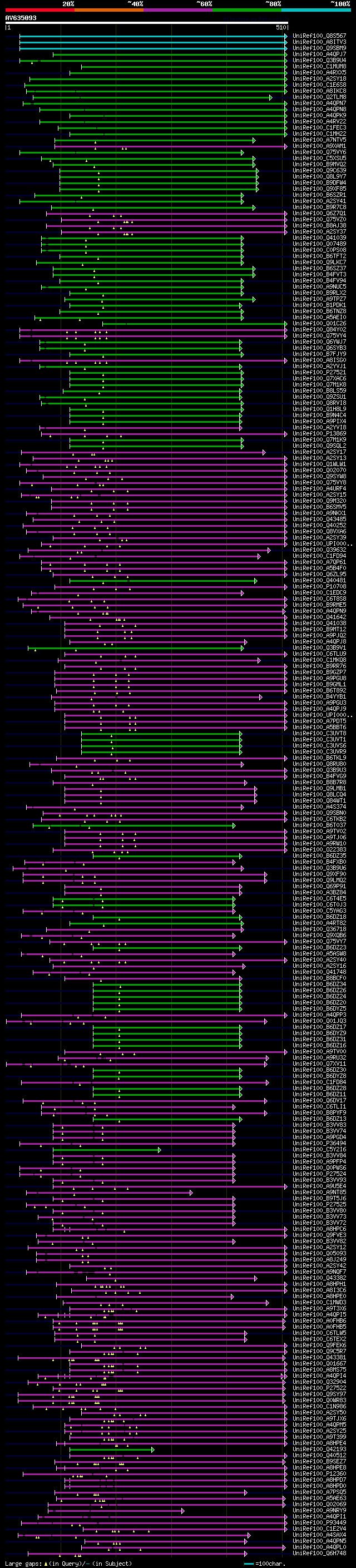
Task: Select hit UniRef100_C6T8S8
Action: pyautogui.click(x=319, y=598)
